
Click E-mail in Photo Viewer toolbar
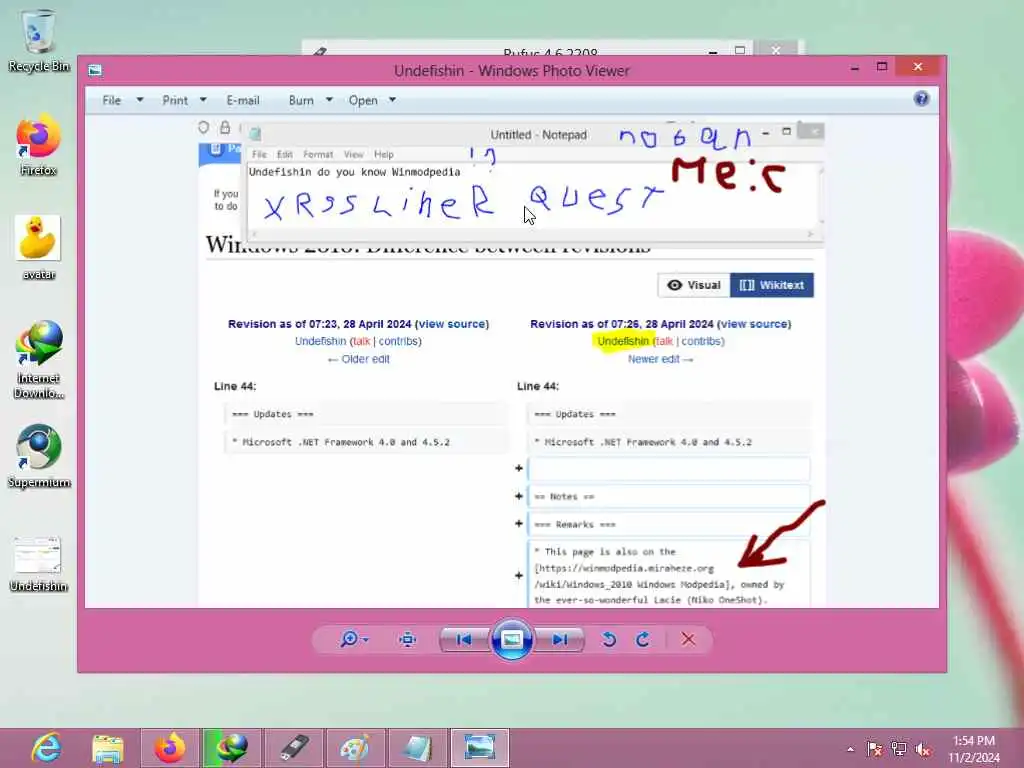click(243, 101)
